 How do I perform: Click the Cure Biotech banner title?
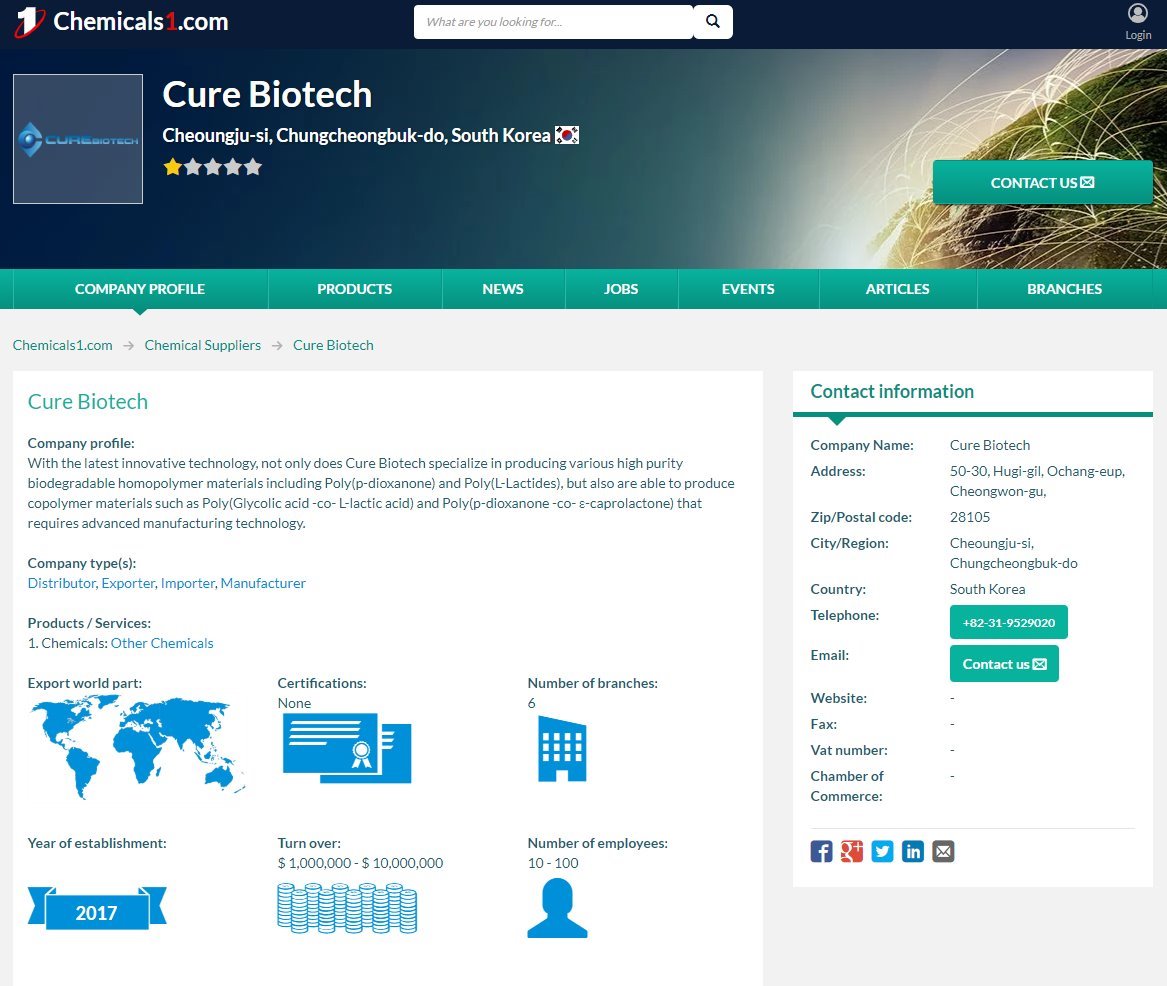267,95
